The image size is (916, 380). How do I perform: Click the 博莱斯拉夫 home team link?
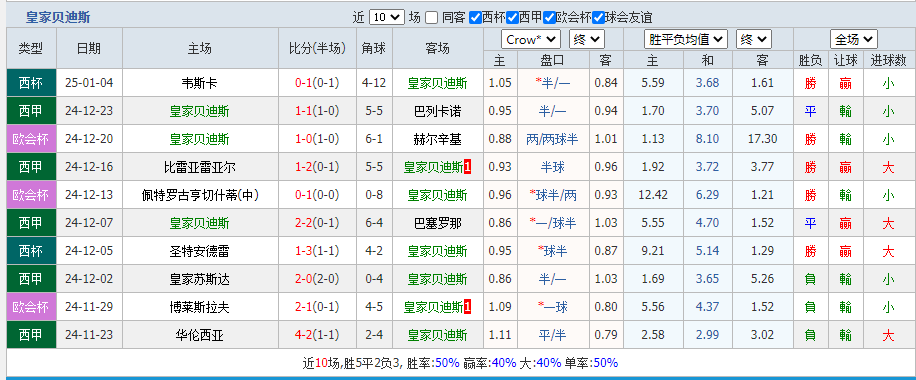200,308
